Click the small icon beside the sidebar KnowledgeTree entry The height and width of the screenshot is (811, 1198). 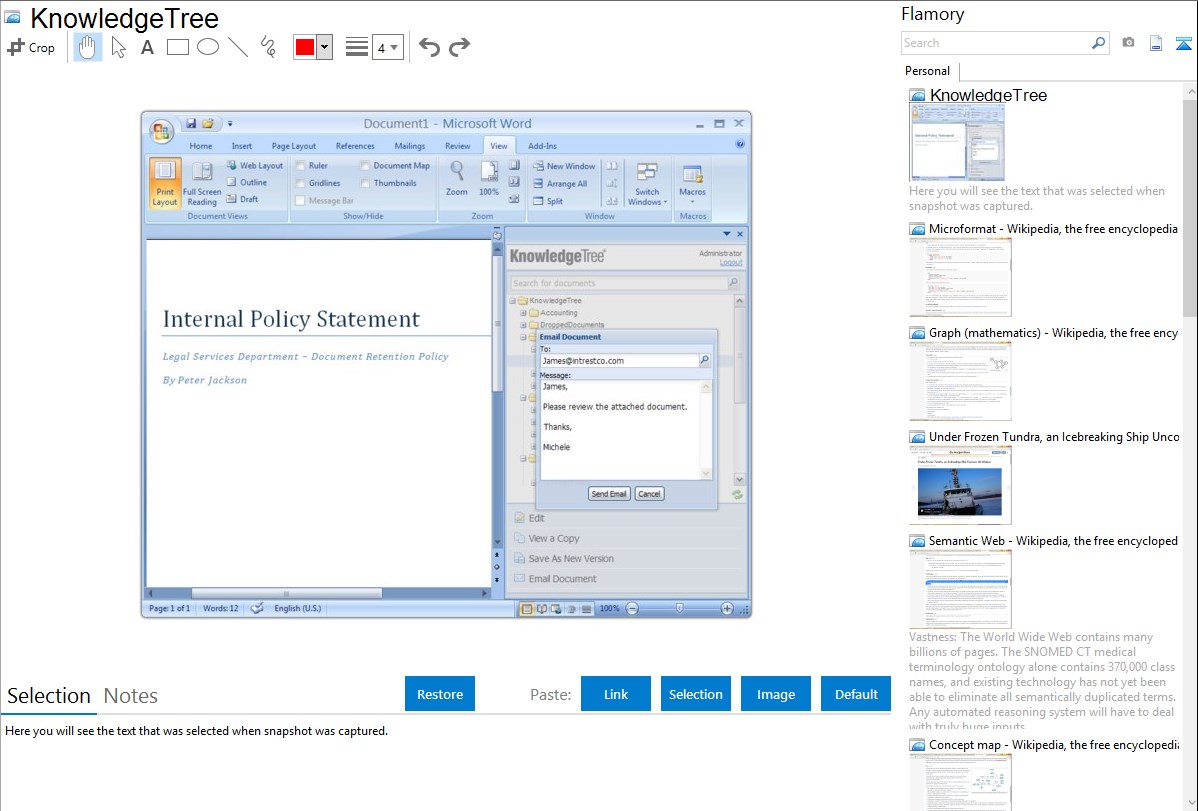tap(917, 96)
